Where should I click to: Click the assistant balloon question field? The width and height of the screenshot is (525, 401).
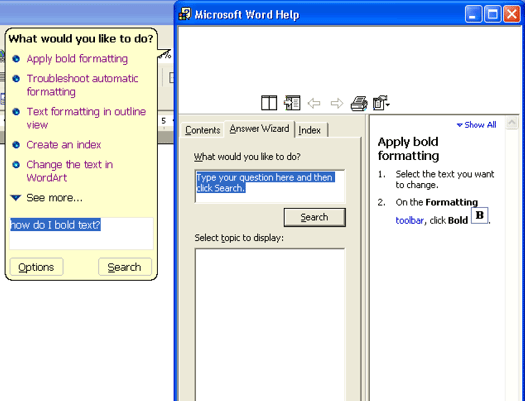point(81,233)
